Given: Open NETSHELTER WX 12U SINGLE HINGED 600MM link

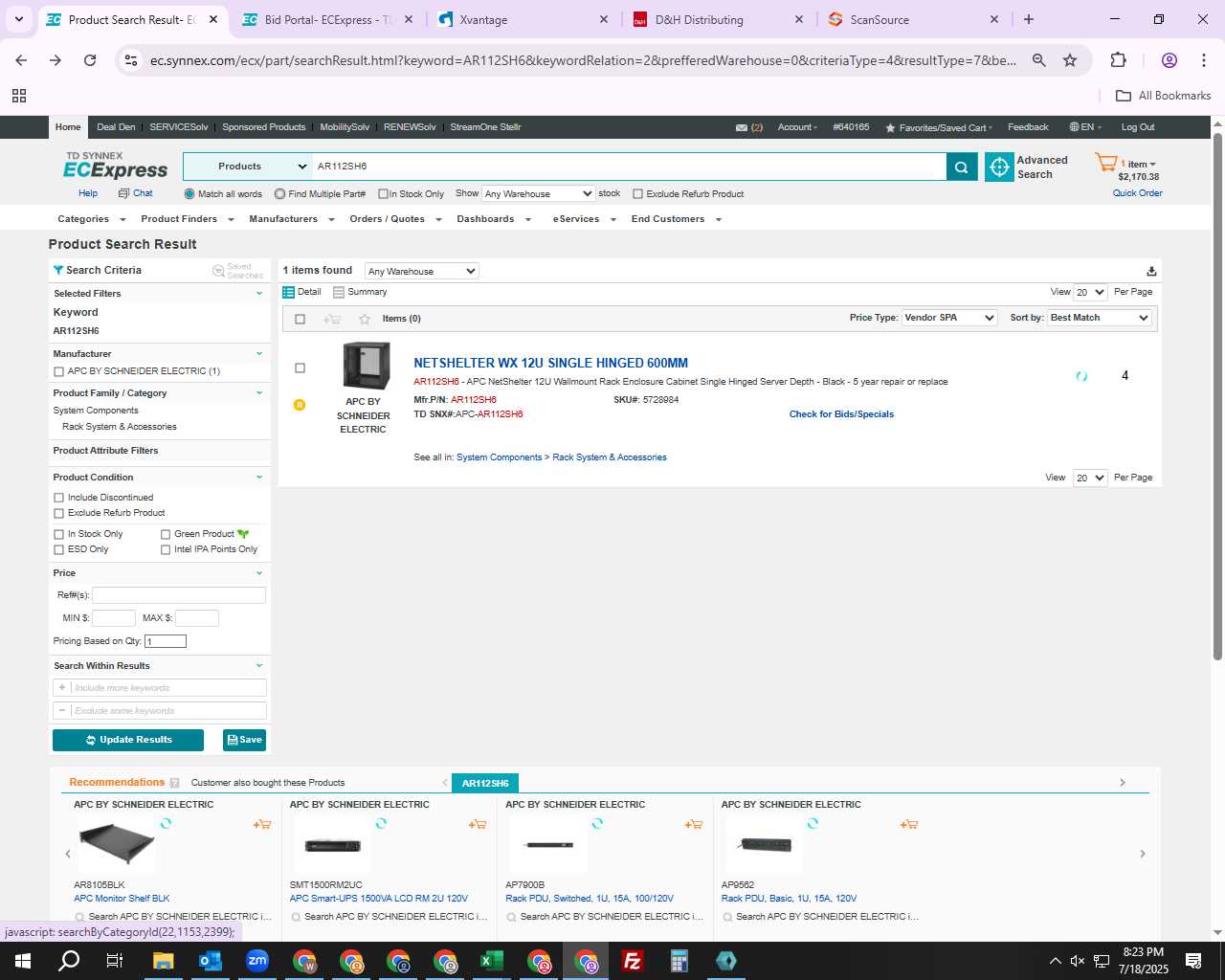Looking at the screenshot, I should click(550, 364).
